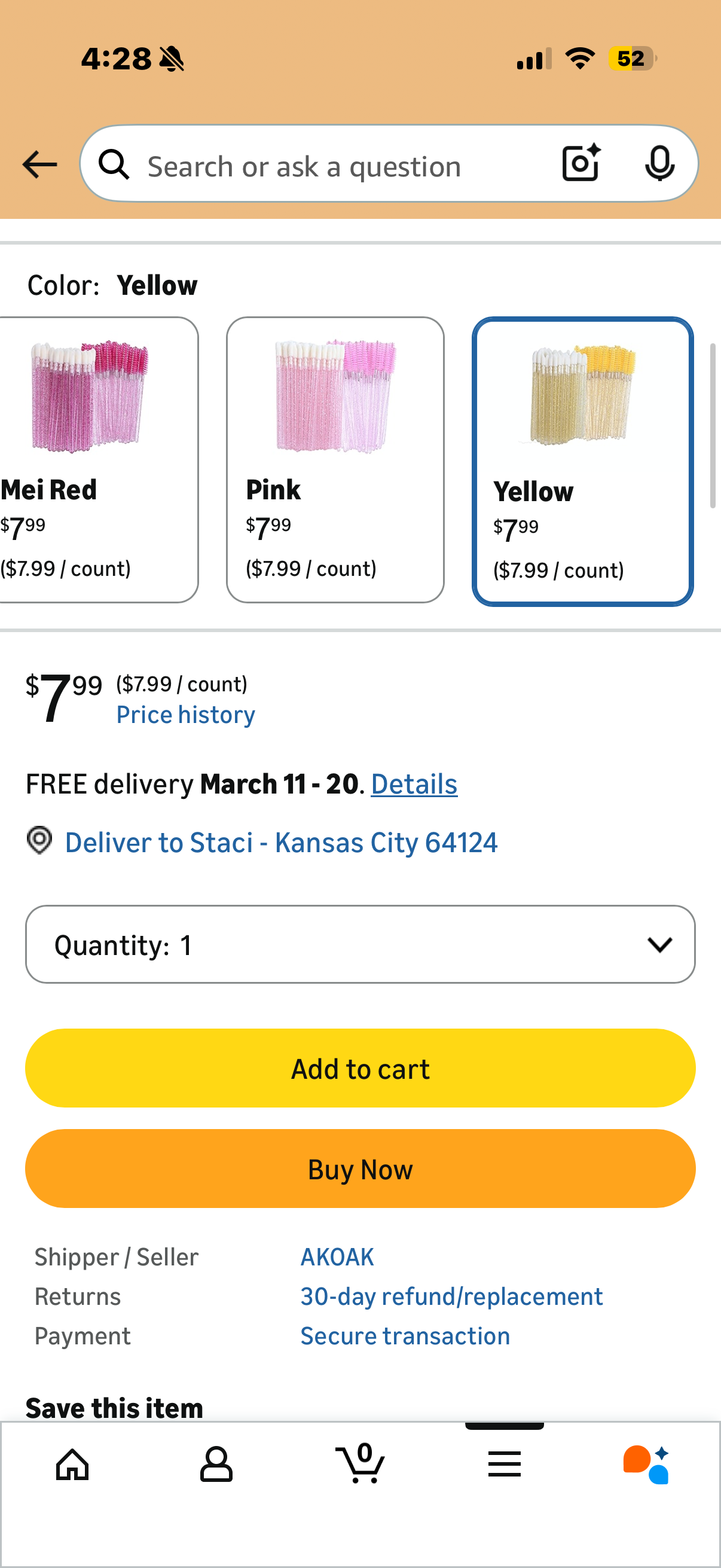Go to the Home tab icon

[x=72, y=1464]
